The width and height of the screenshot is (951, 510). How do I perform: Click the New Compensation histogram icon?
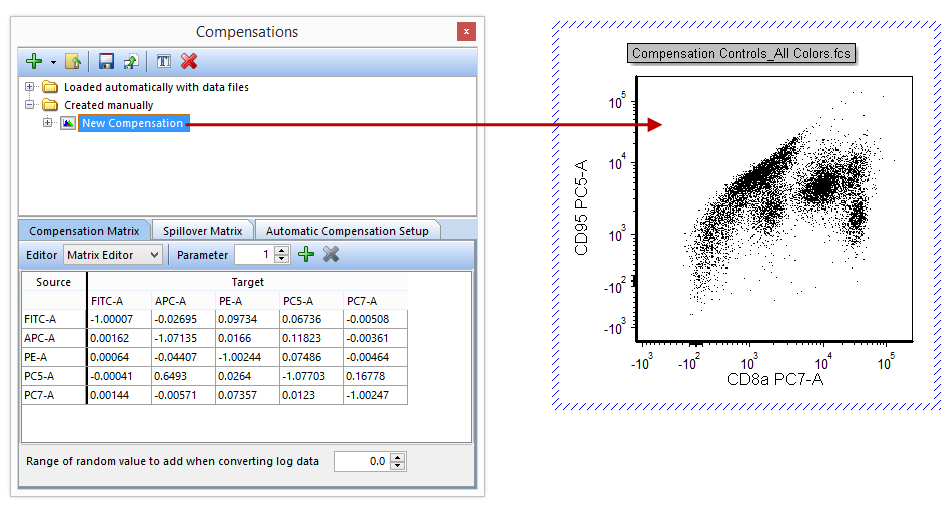click(x=68, y=123)
